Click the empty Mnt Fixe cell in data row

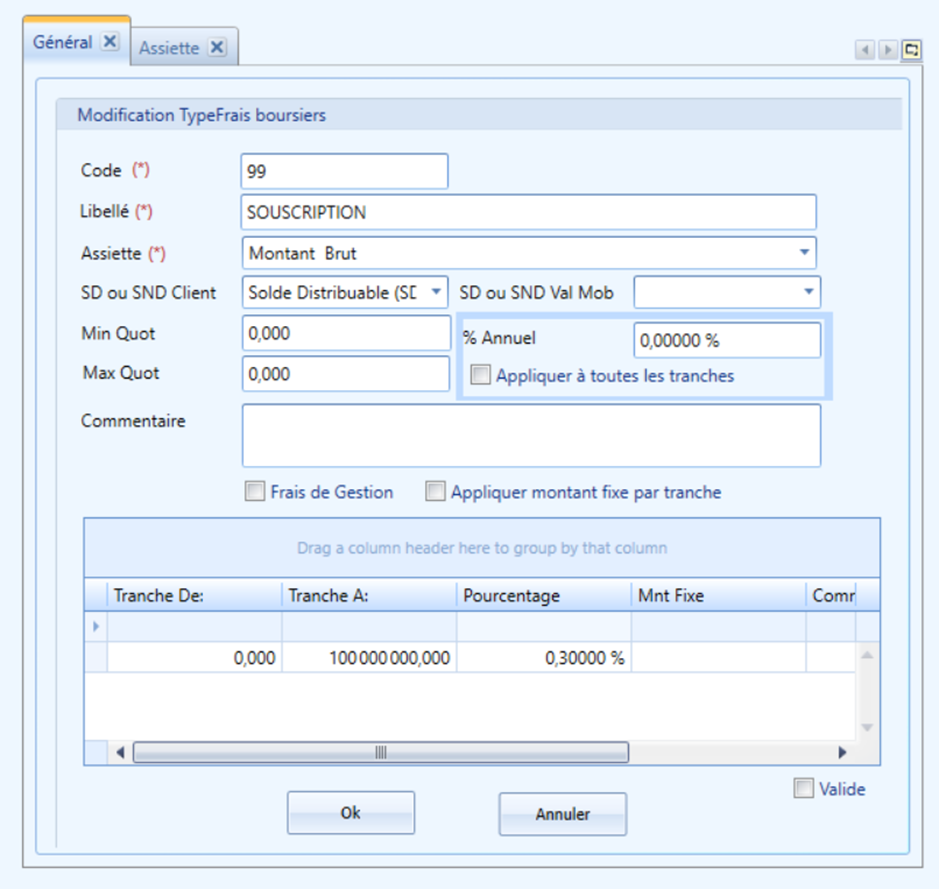point(719,657)
